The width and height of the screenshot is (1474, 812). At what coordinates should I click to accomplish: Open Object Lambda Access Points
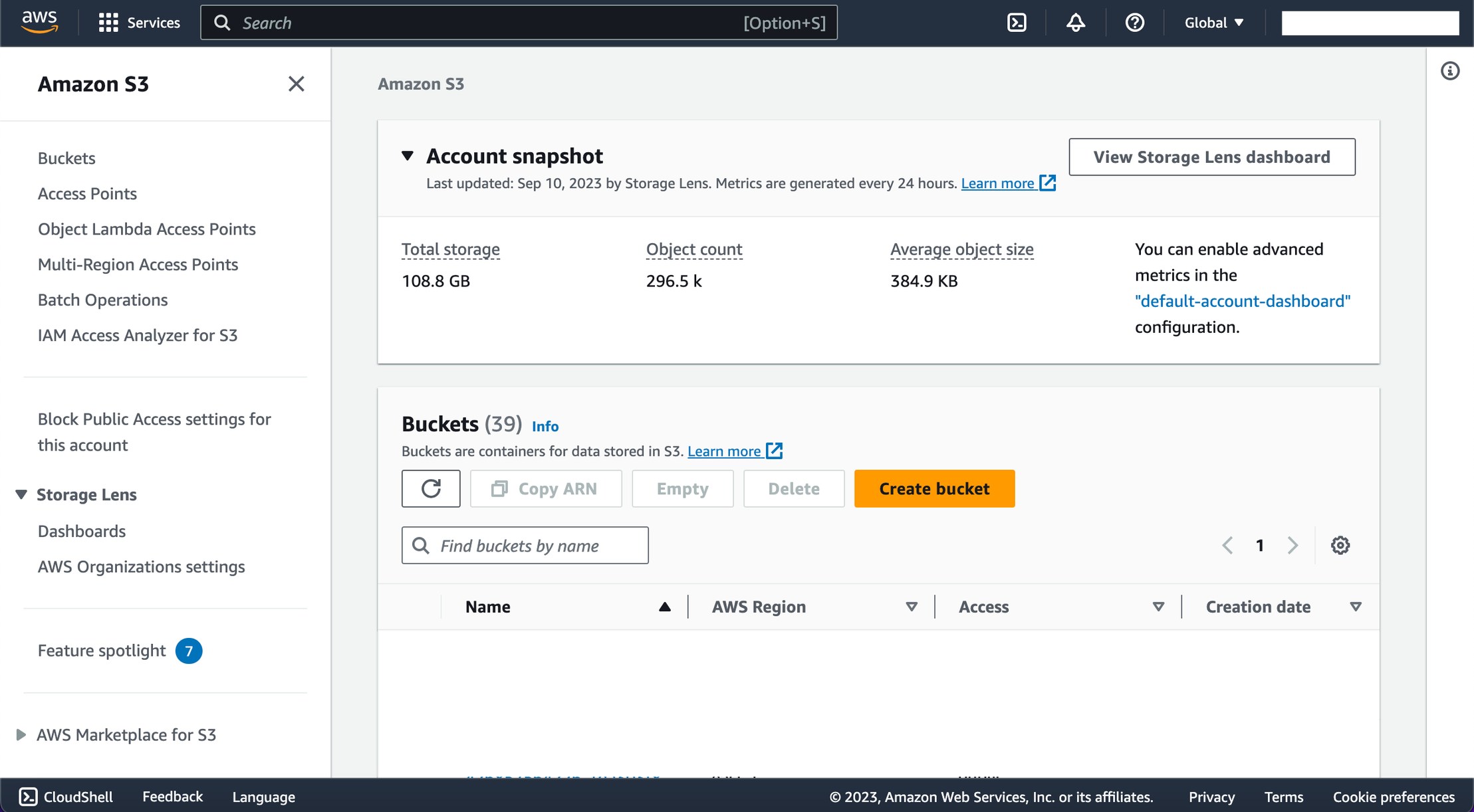146,229
